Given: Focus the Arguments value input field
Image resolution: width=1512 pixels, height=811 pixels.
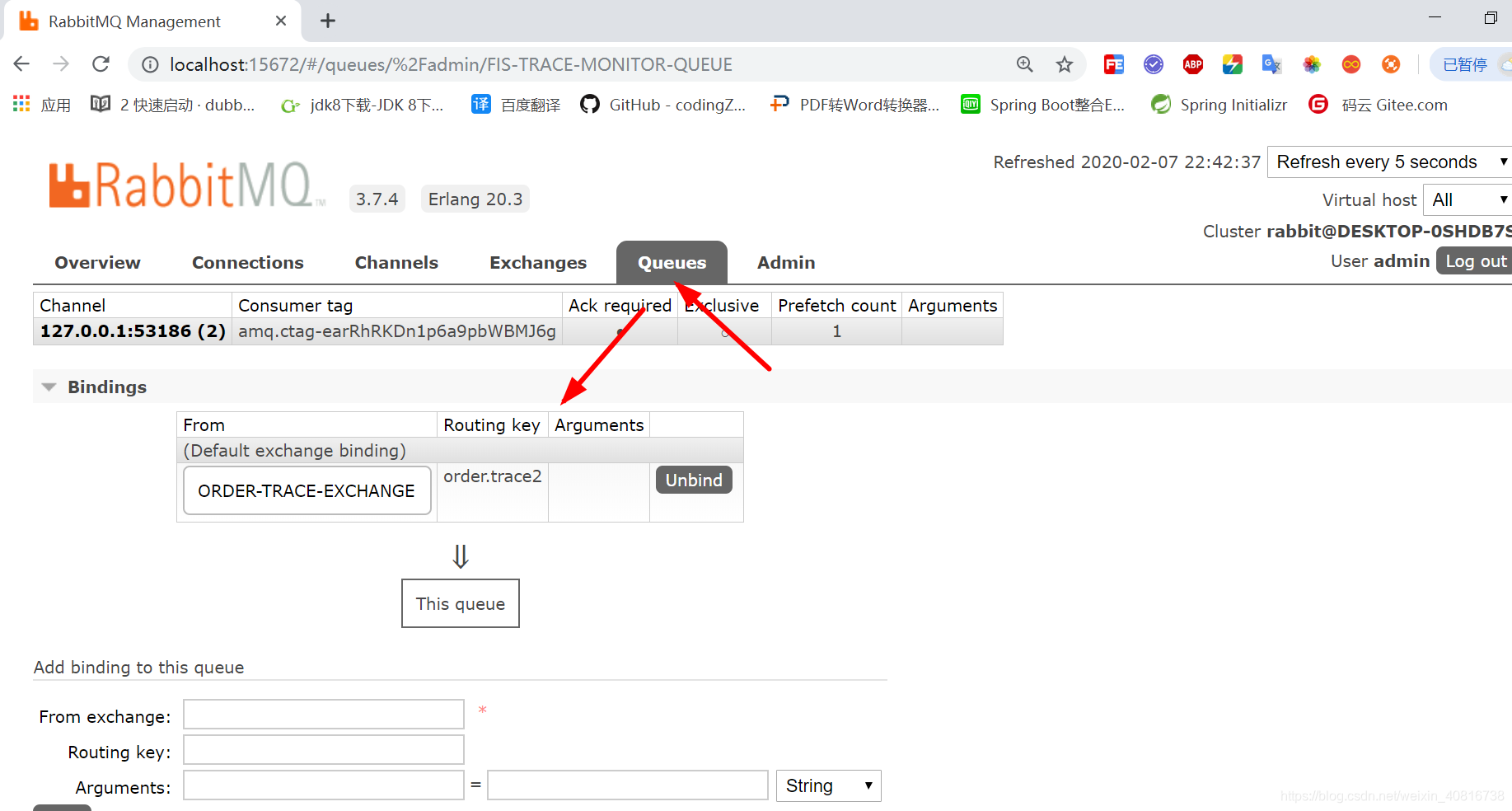Looking at the screenshot, I should tap(628, 785).
